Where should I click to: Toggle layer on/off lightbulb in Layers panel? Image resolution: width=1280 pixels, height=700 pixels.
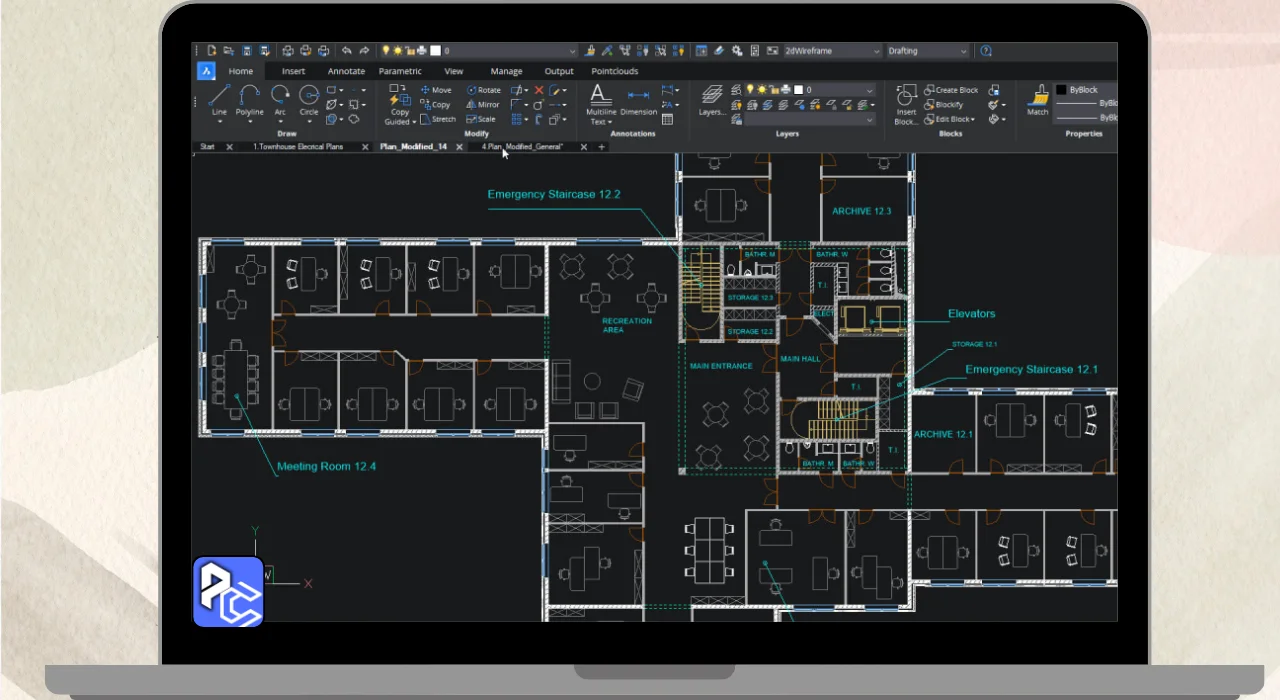point(750,90)
